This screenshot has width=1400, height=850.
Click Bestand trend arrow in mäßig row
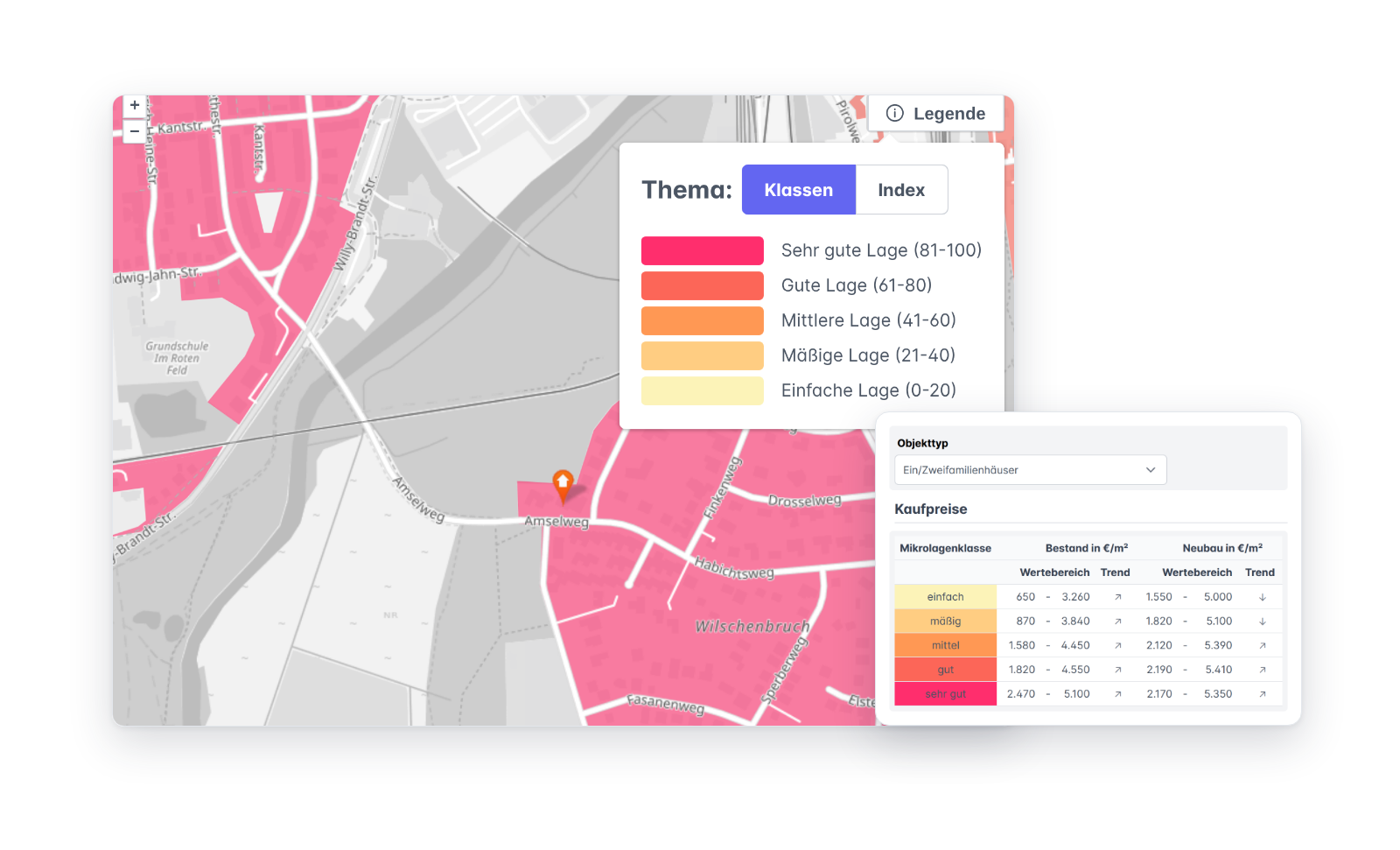1117,622
